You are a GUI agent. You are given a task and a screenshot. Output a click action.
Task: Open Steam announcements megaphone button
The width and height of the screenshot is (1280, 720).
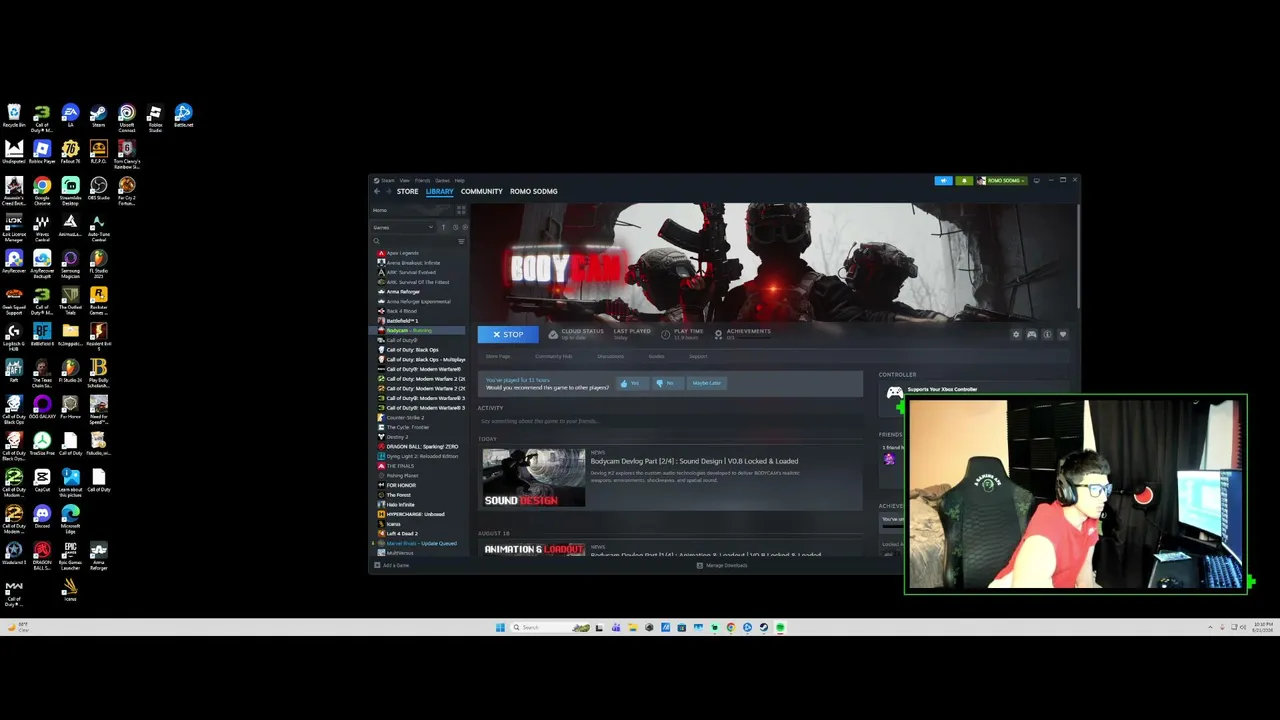pyautogui.click(x=943, y=181)
